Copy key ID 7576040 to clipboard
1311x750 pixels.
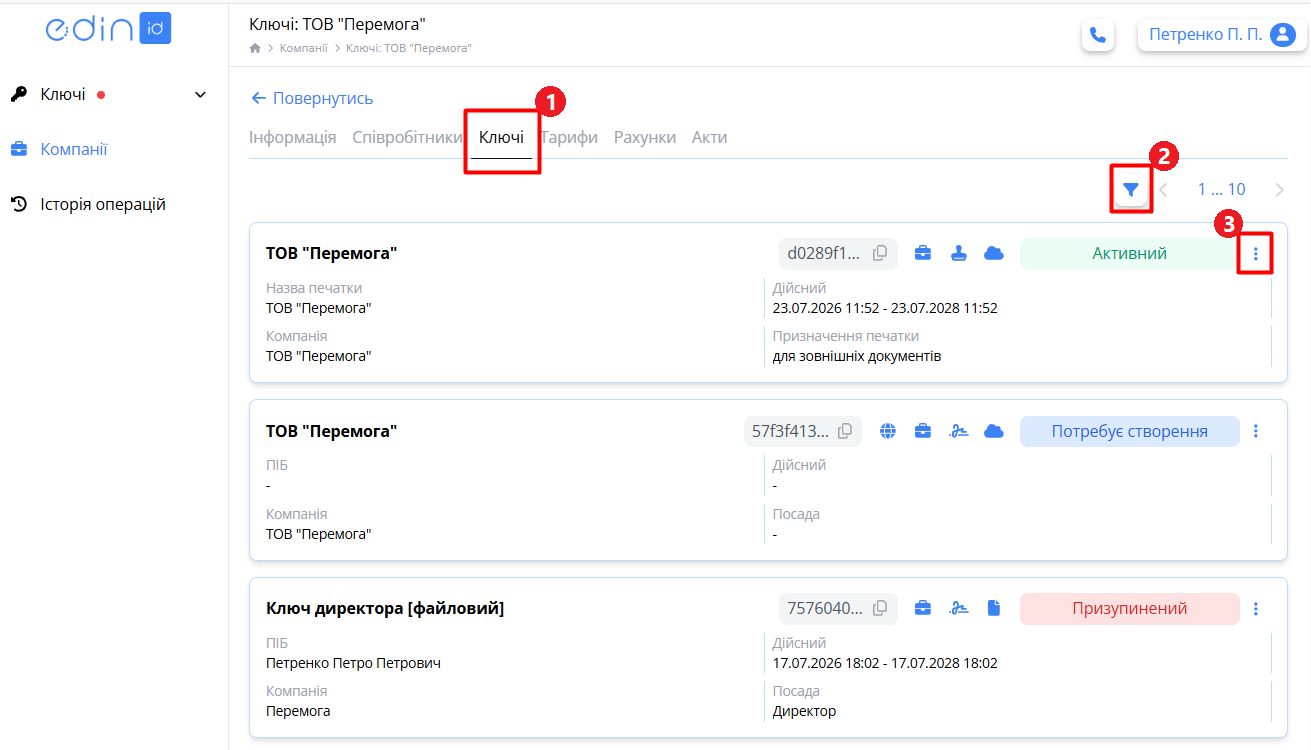(x=880, y=608)
